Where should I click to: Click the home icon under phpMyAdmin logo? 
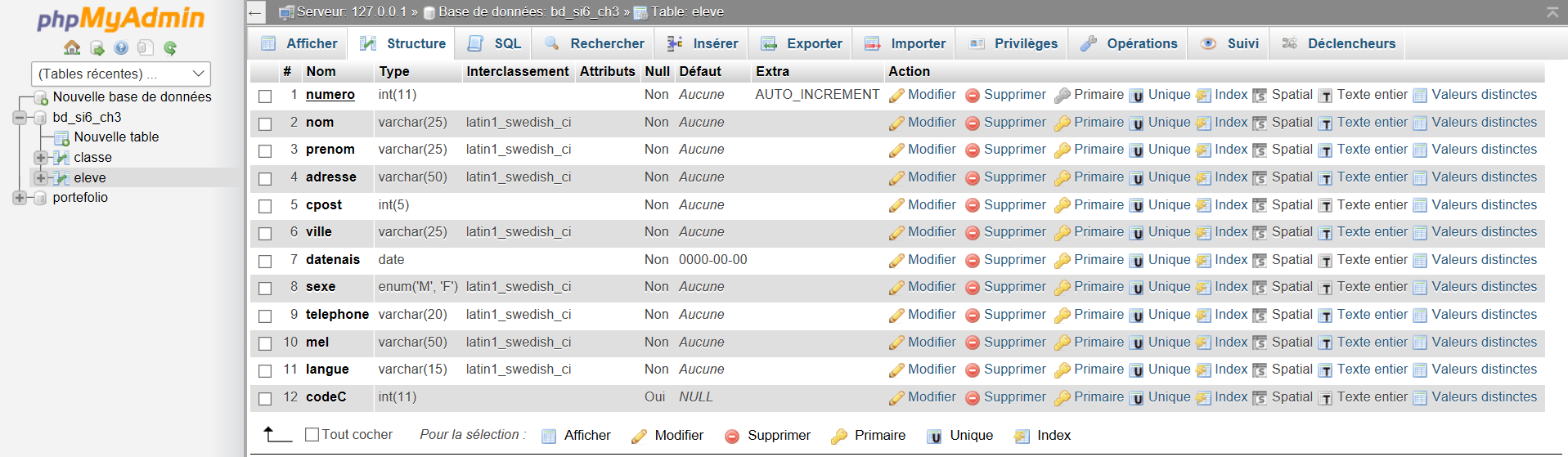72,47
